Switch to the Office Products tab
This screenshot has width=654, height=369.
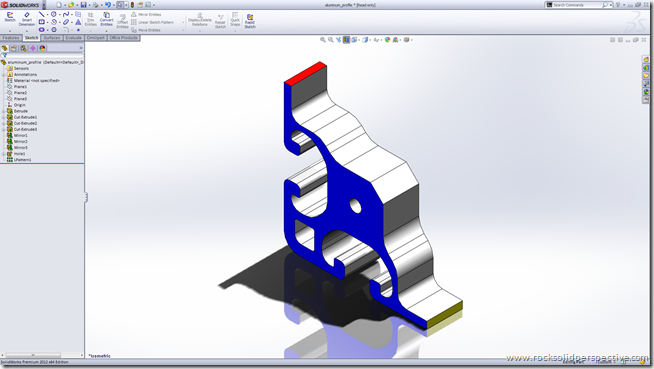(123, 38)
